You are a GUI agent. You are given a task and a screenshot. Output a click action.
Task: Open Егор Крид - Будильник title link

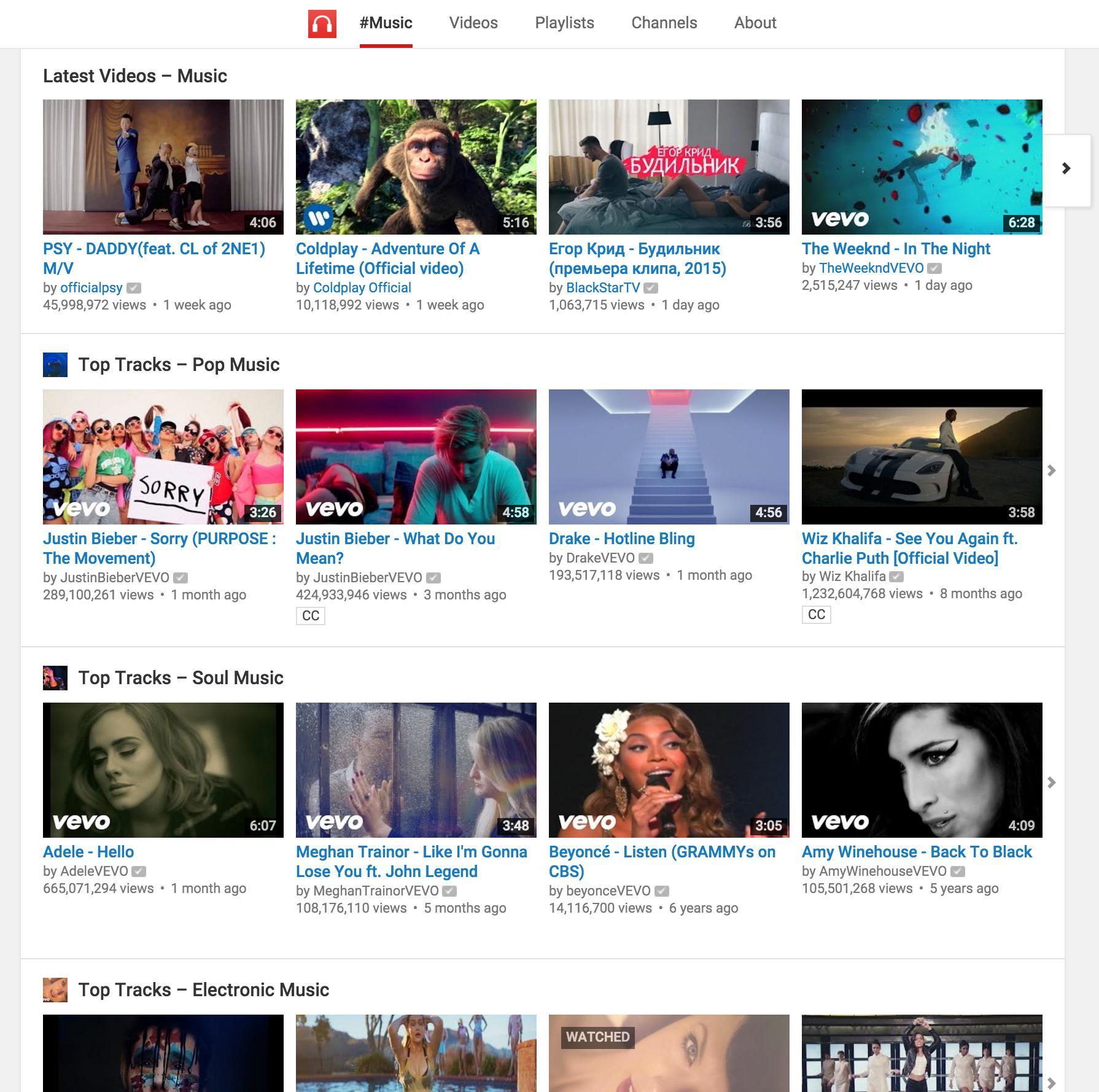point(637,259)
